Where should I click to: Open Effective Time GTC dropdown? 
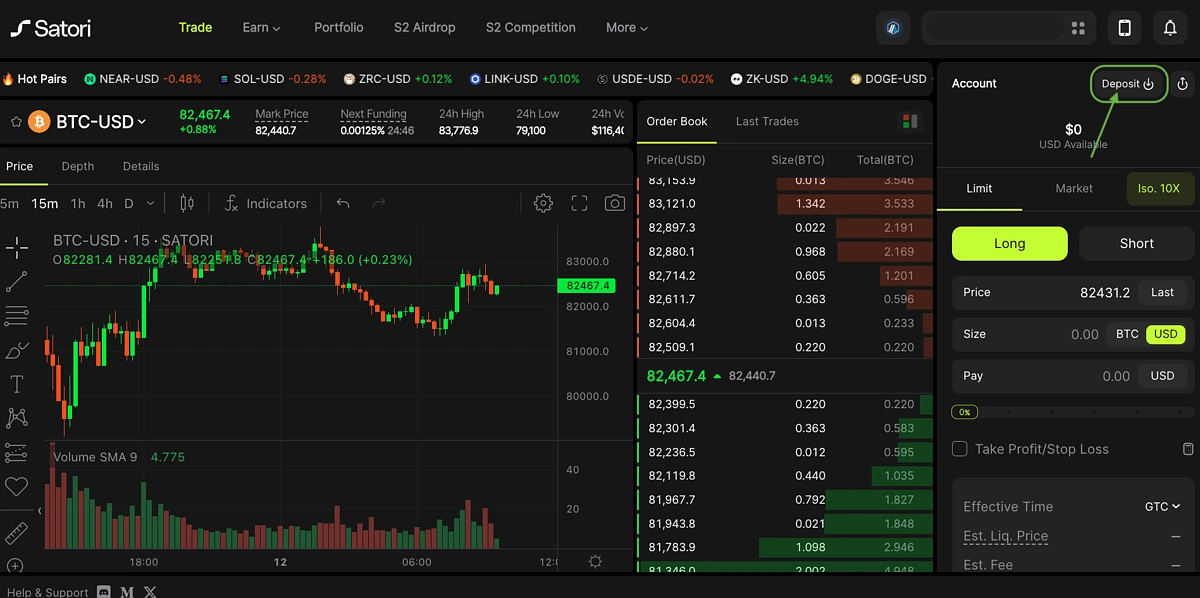1163,507
